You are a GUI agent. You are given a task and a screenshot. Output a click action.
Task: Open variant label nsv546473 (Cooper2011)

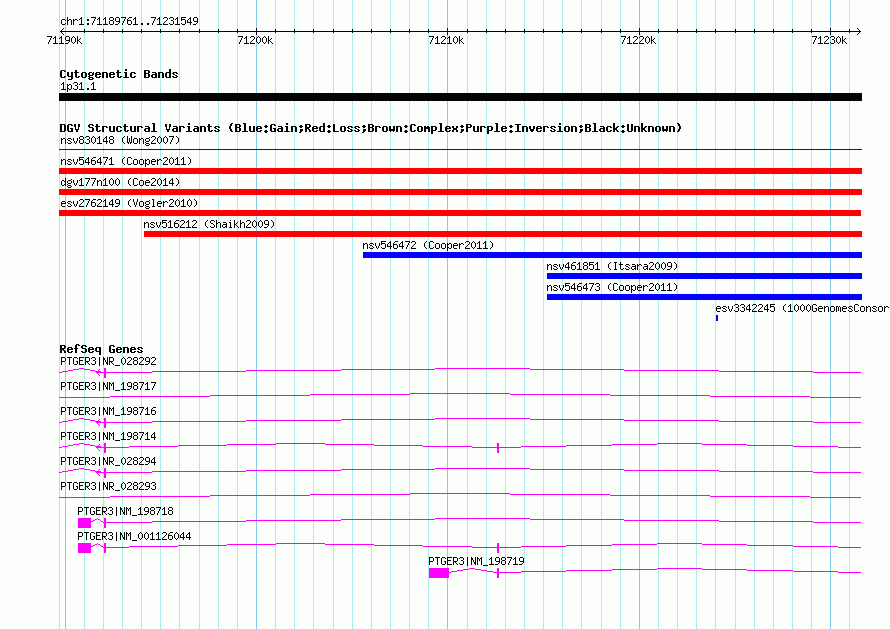[612, 287]
